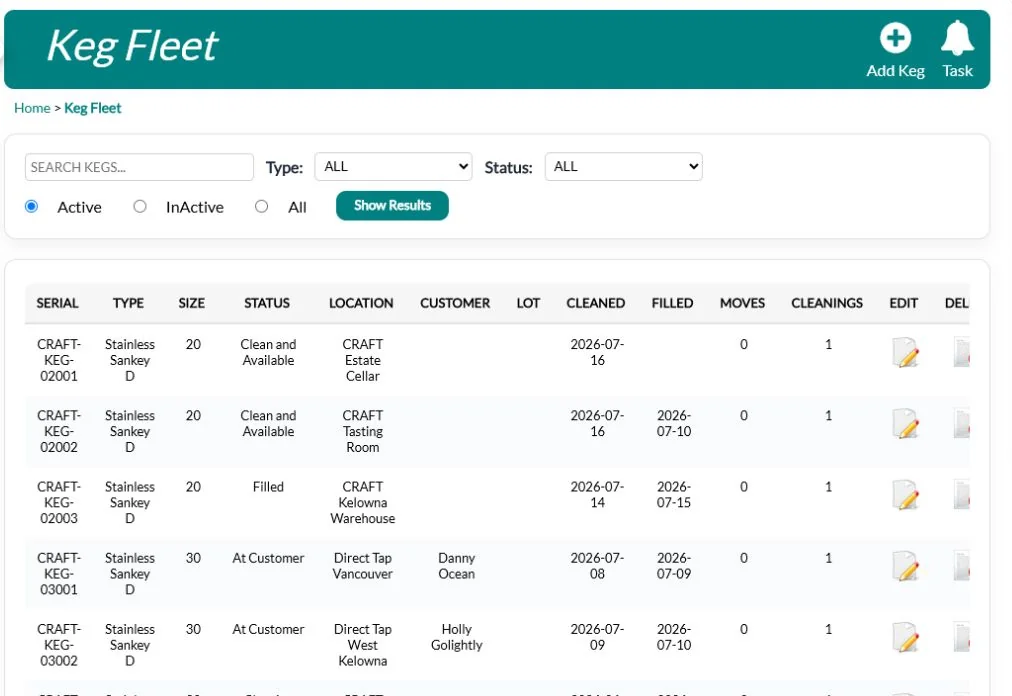1012x696 pixels.
Task: Sort by TYPE column header
Action: pos(128,303)
